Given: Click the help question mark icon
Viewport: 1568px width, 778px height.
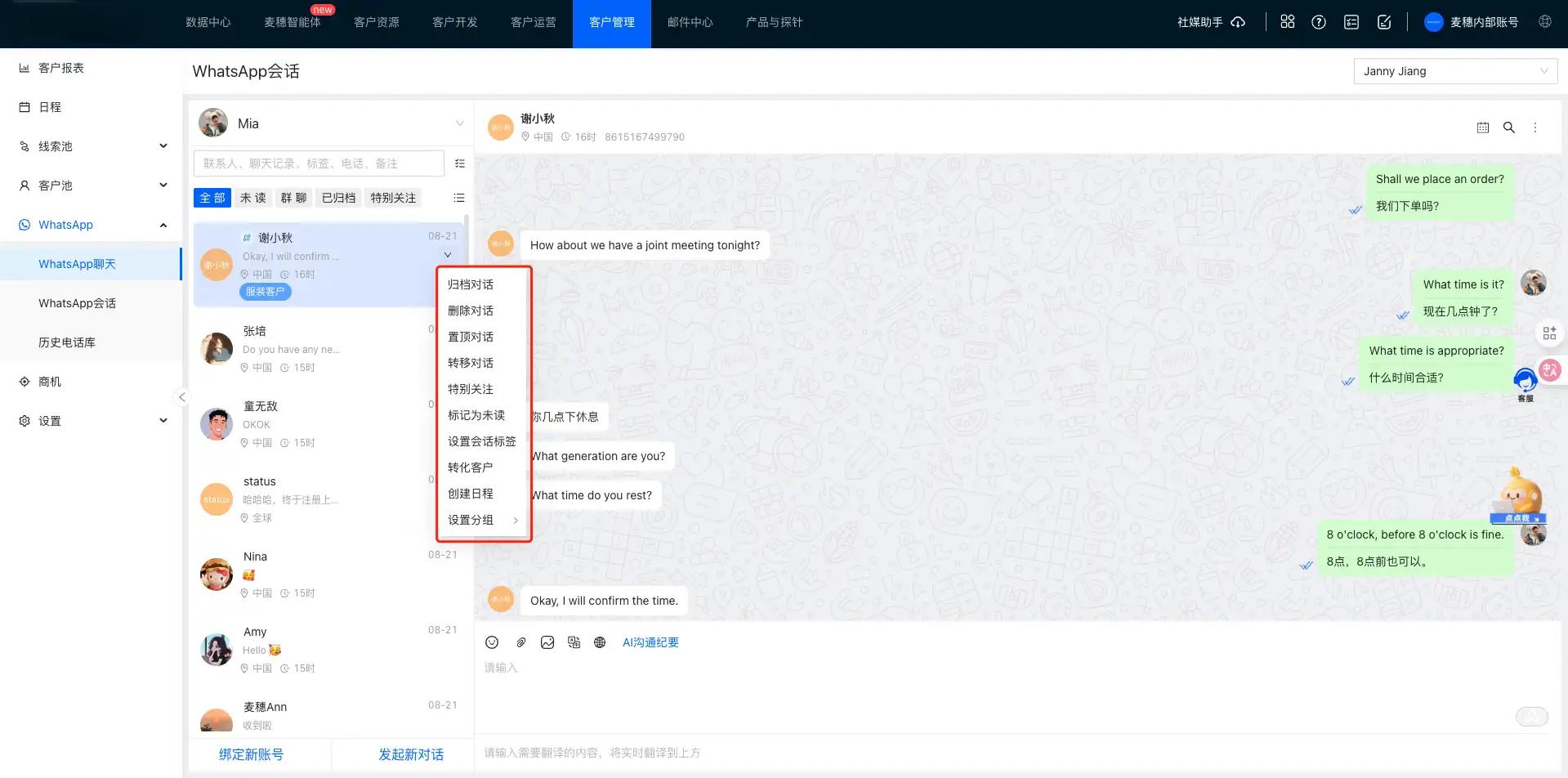Looking at the screenshot, I should pyautogui.click(x=1318, y=23).
